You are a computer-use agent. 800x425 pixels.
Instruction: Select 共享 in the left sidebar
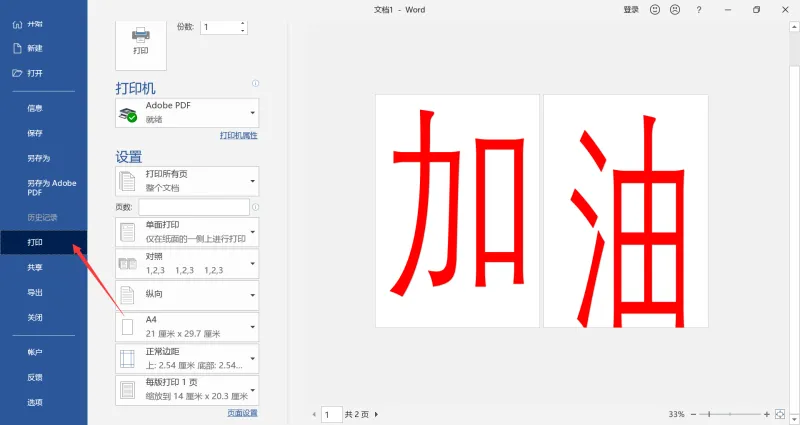click(x=35, y=267)
